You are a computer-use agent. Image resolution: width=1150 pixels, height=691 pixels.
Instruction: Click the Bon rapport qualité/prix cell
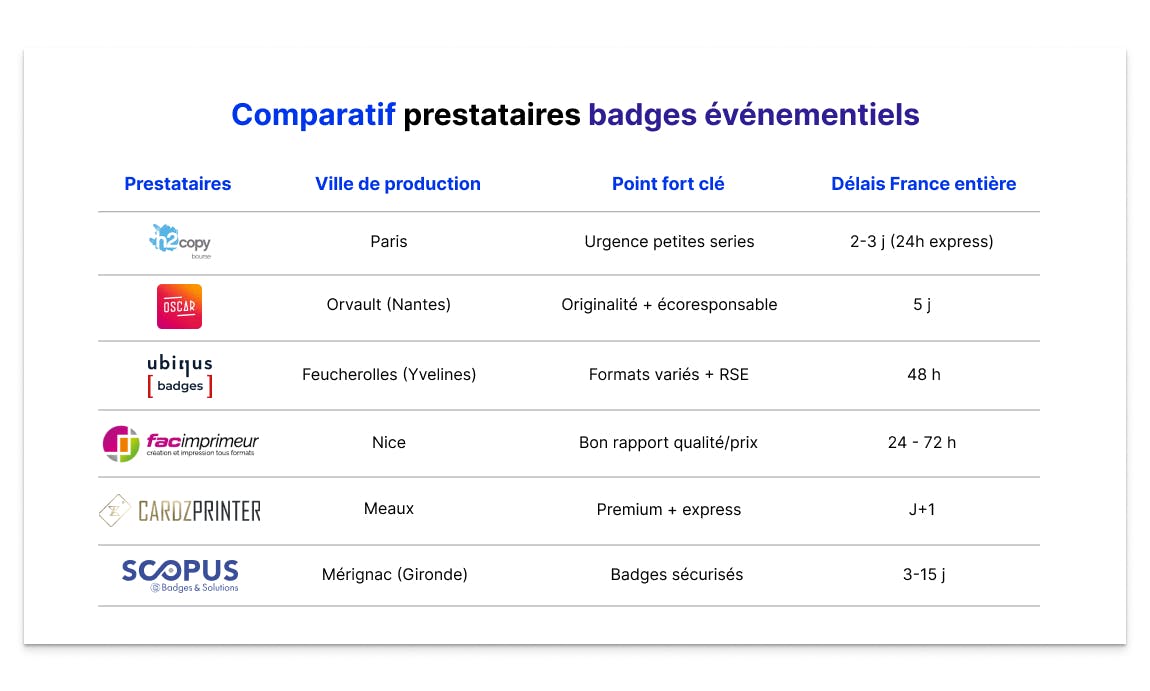click(668, 443)
